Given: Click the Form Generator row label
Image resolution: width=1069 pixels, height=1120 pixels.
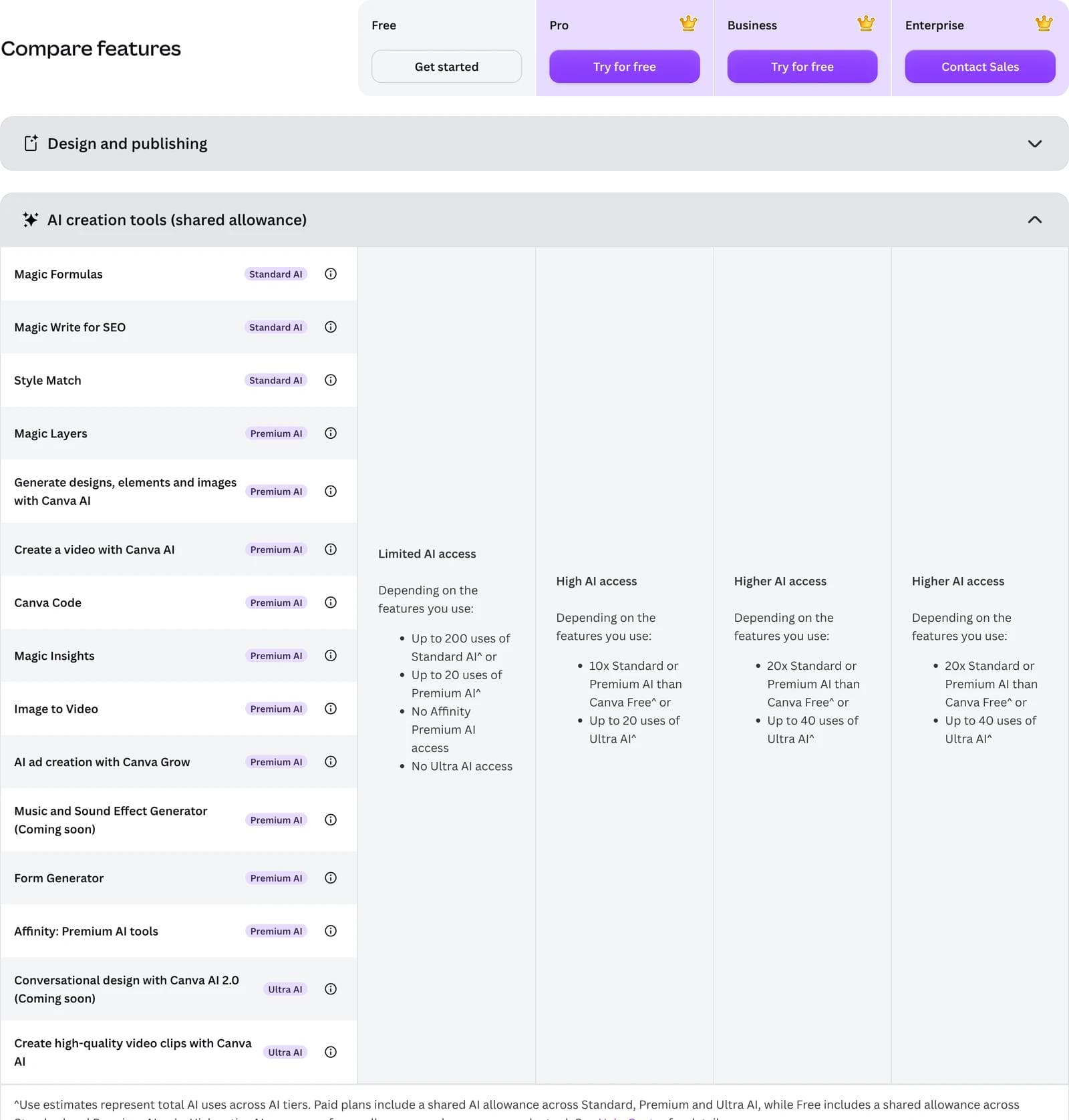Looking at the screenshot, I should 59,878.
